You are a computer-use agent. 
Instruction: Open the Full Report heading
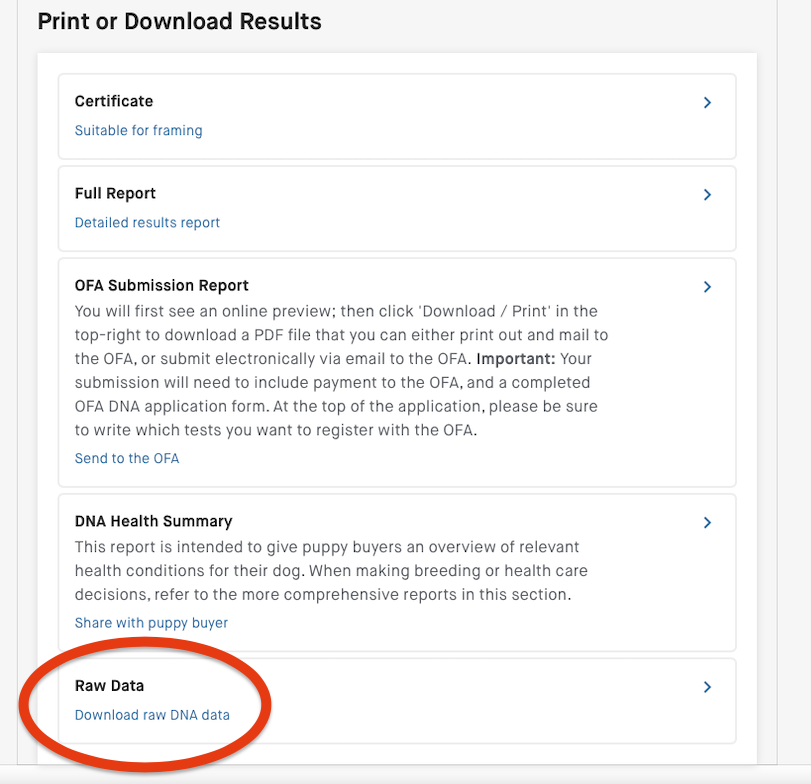click(115, 193)
